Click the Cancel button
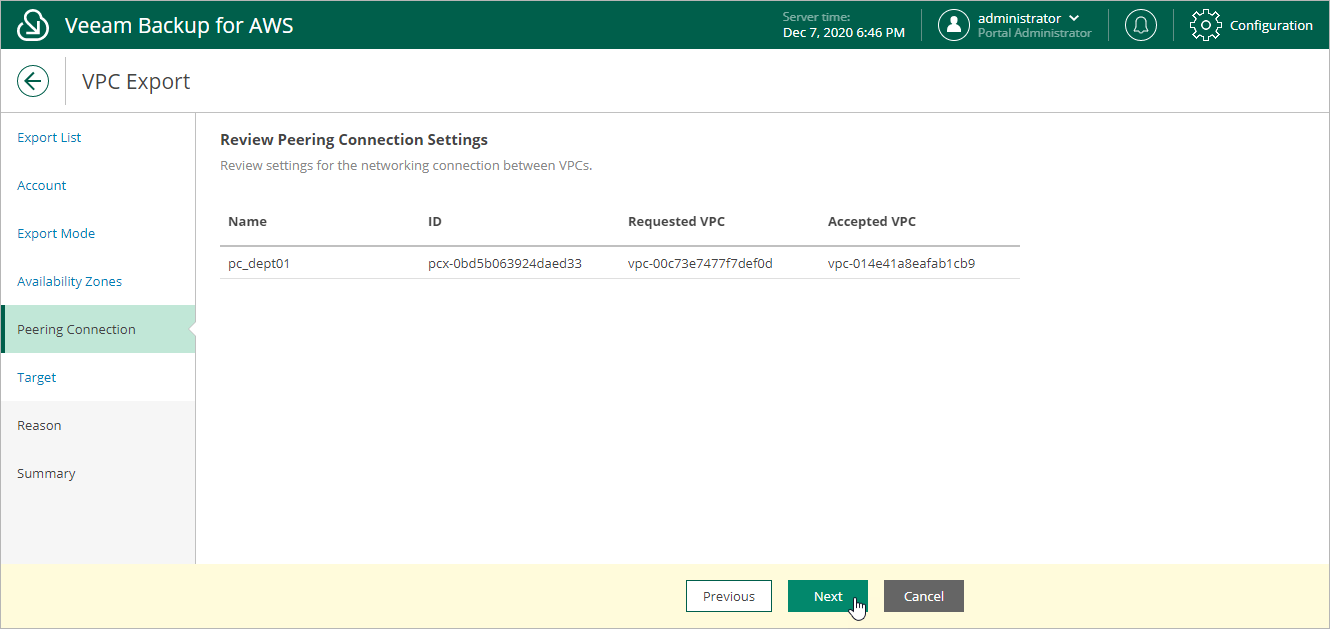This screenshot has width=1330, height=629. pyautogui.click(x=924, y=596)
